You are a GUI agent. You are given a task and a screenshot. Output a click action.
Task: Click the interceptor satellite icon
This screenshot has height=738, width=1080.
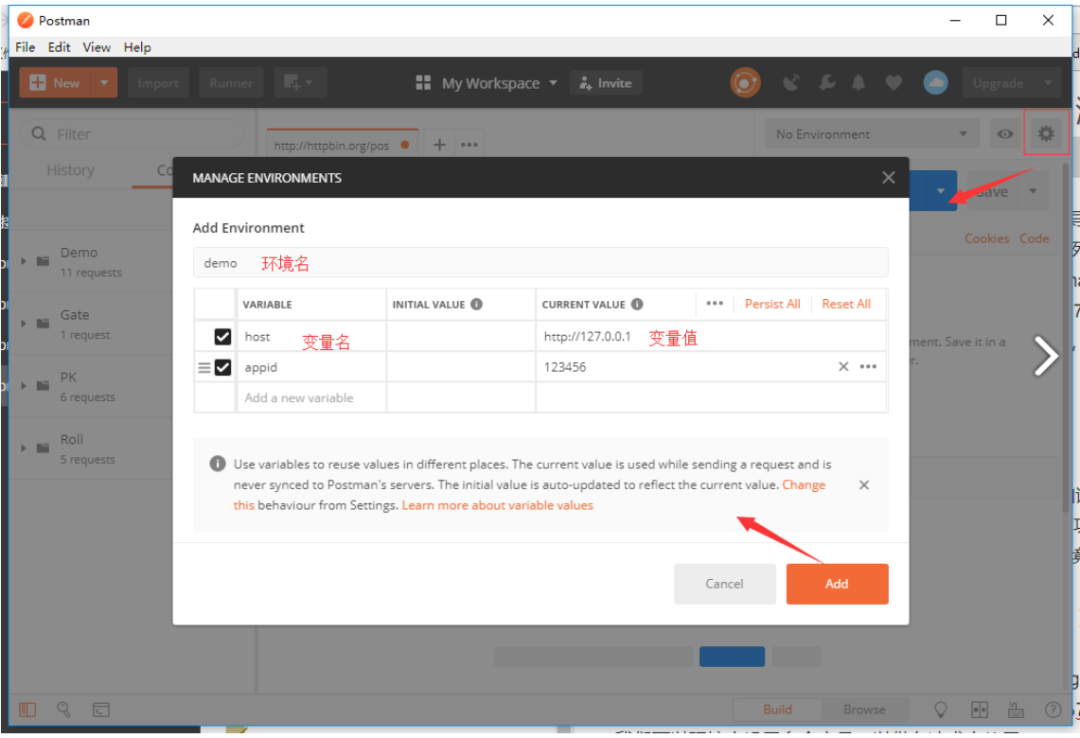(x=791, y=83)
